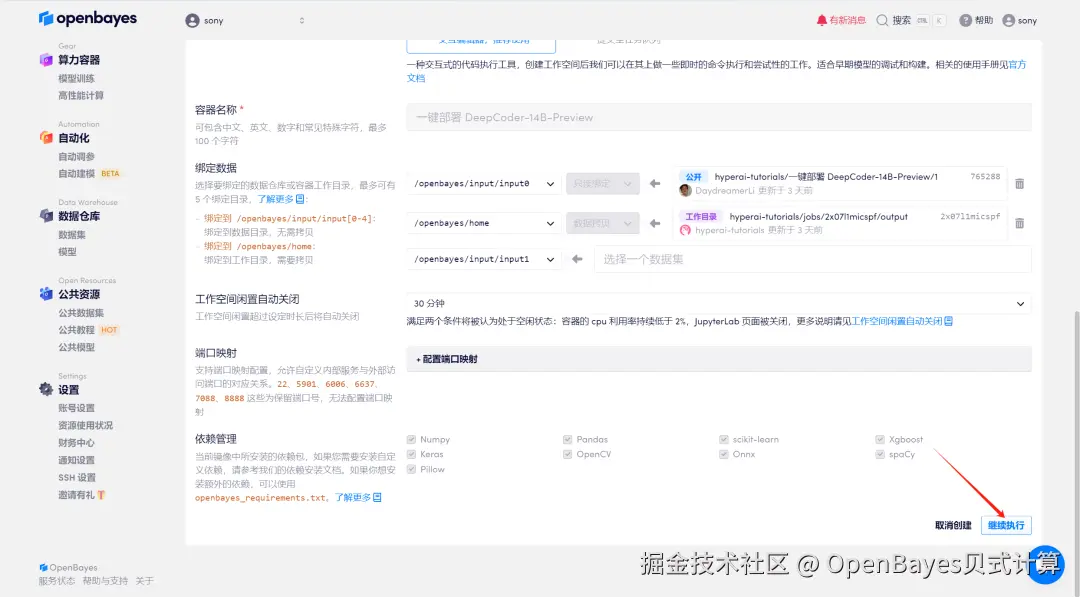Image resolution: width=1080 pixels, height=597 pixels.
Task: Toggle the Pandas checkbox
Action: (568, 439)
